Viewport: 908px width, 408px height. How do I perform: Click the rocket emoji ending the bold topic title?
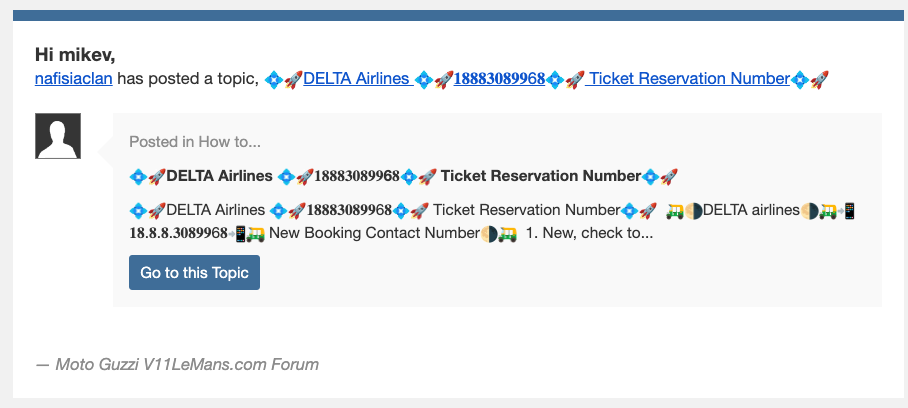pyautogui.click(x=670, y=176)
